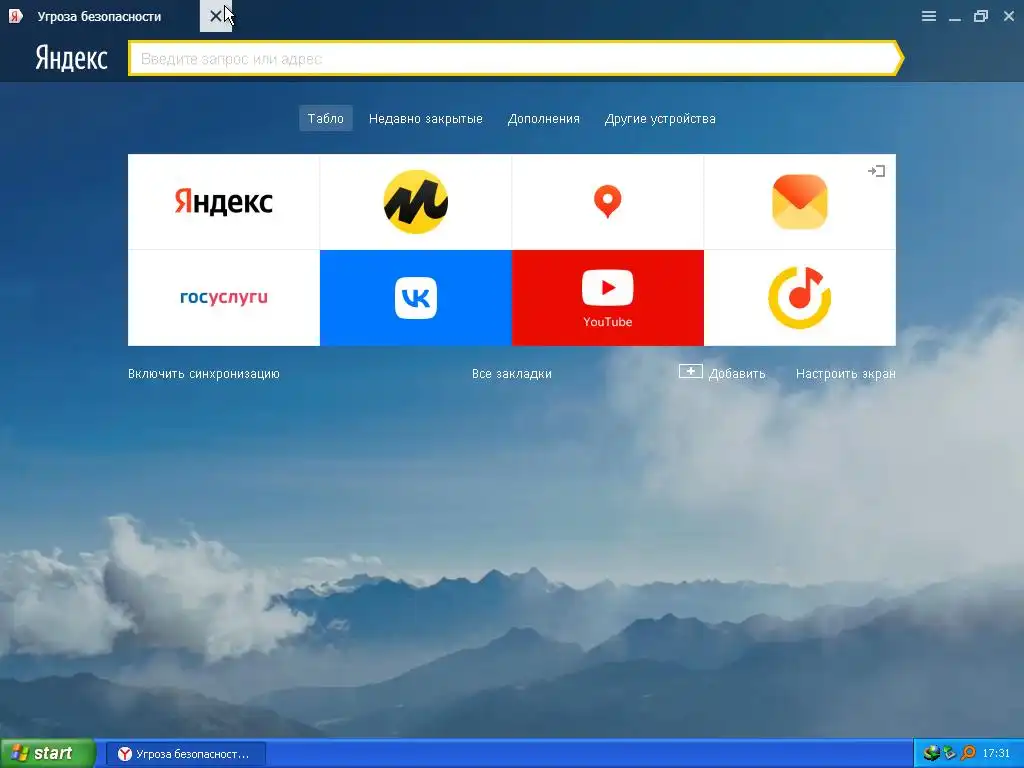Click the Добавить button
This screenshot has height=768, width=1024.
click(x=722, y=374)
